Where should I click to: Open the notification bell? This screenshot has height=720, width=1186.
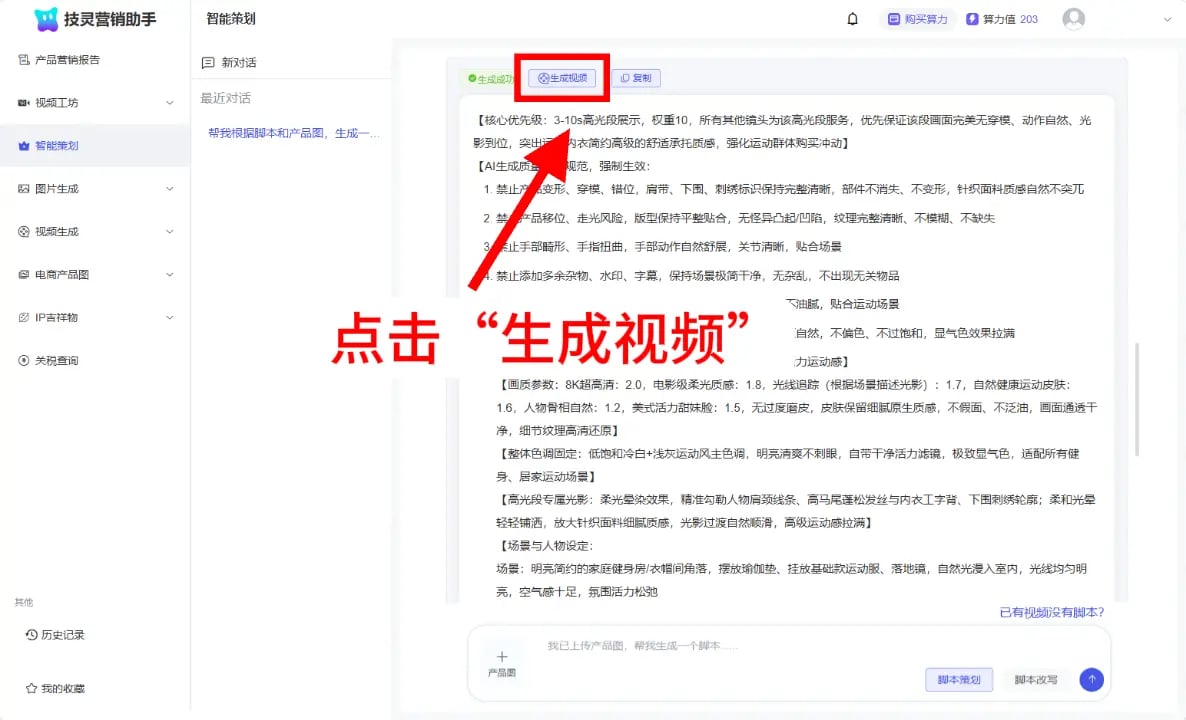point(852,19)
